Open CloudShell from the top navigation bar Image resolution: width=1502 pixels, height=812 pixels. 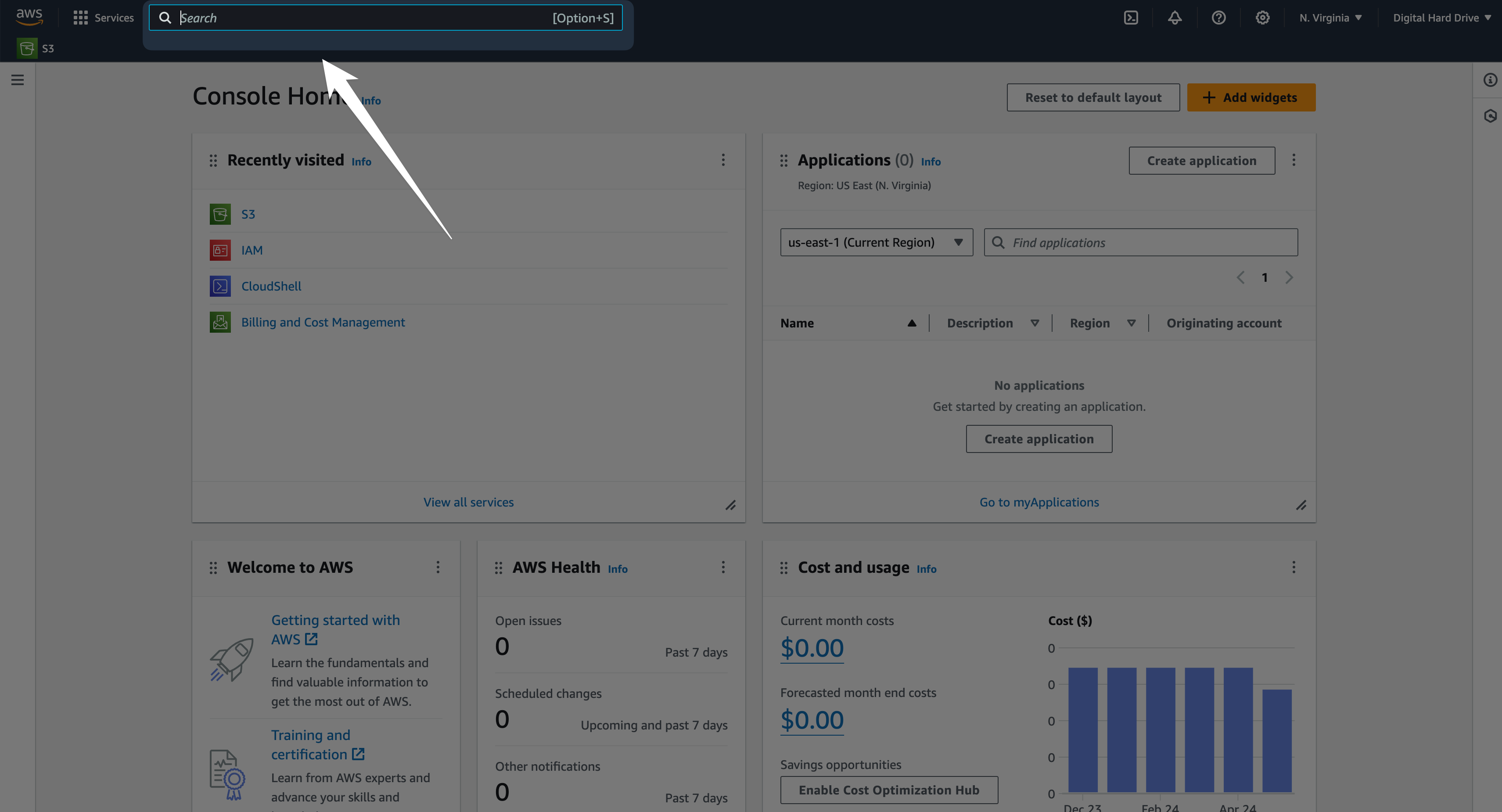coord(1131,18)
